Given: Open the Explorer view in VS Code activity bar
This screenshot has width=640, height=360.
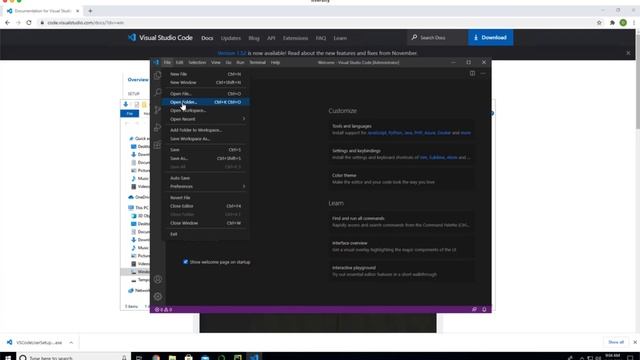Looking at the screenshot, I should (x=158, y=75).
